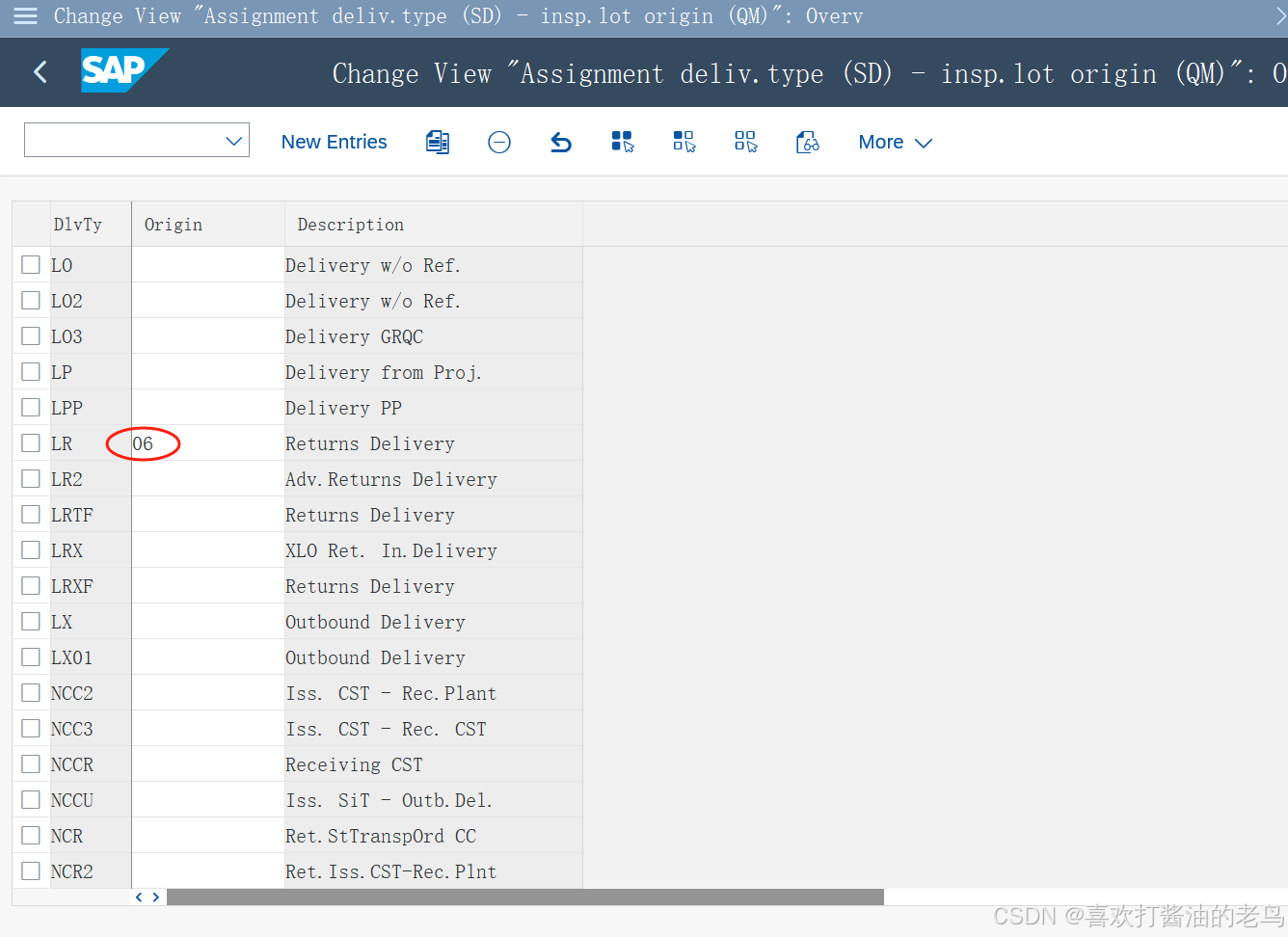Click 'Adv.Returns Delivery' description text
The width and height of the screenshot is (1288, 937).
point(391,479)
